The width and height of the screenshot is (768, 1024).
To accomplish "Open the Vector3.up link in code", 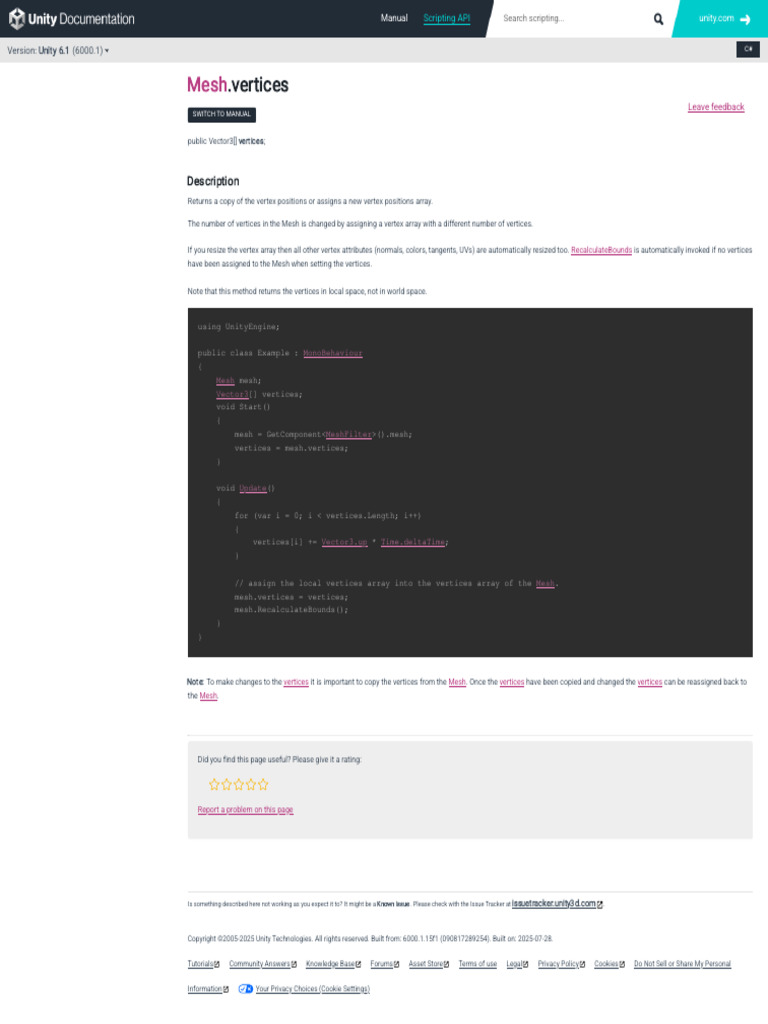I will click(344, 543).
